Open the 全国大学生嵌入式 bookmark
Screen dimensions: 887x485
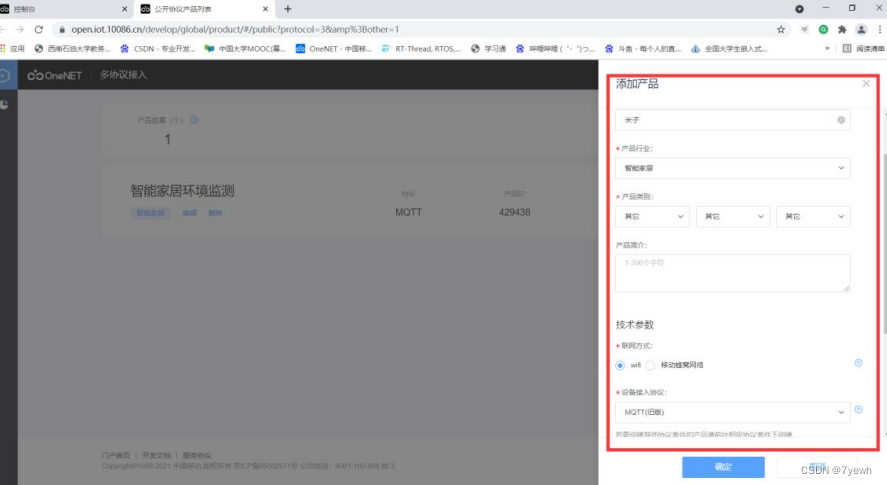coord(729,49)
